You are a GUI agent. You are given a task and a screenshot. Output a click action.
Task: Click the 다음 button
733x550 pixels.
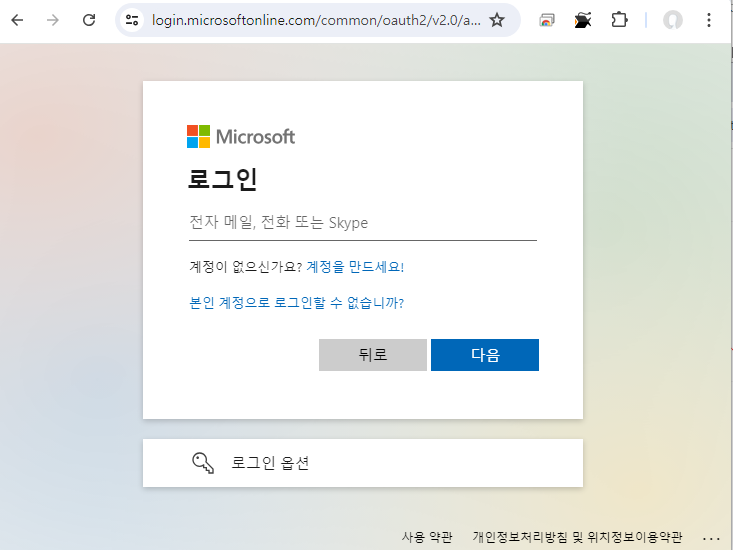[x=485, y=355]
